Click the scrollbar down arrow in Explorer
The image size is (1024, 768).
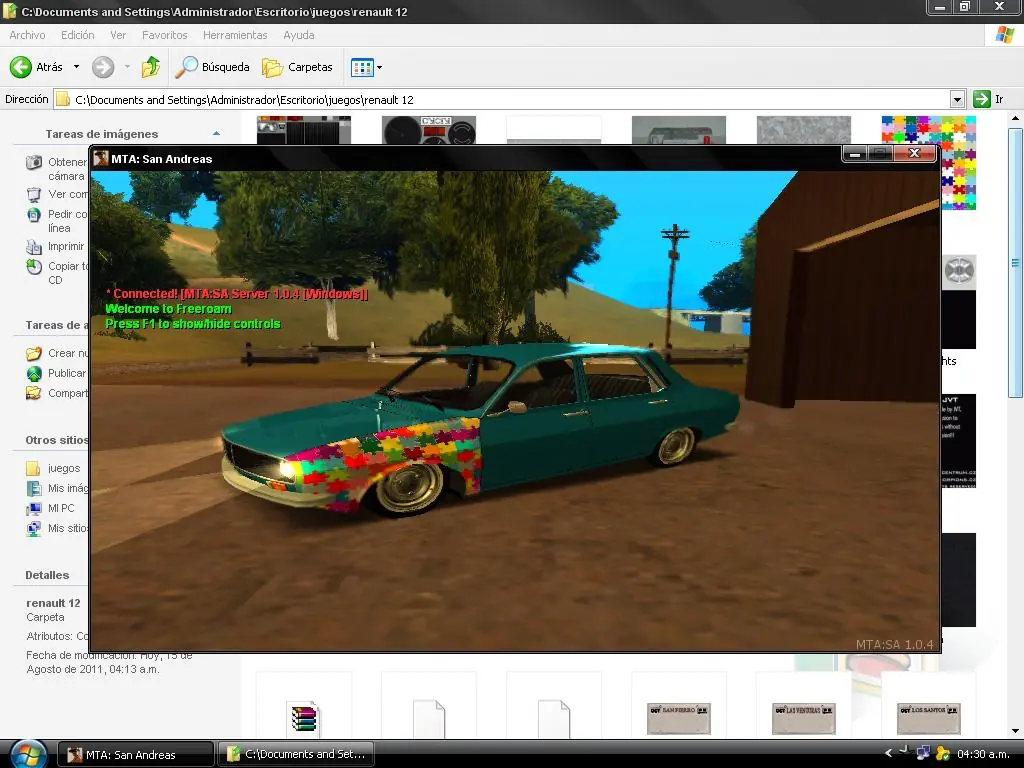(x=1015, y=731)
